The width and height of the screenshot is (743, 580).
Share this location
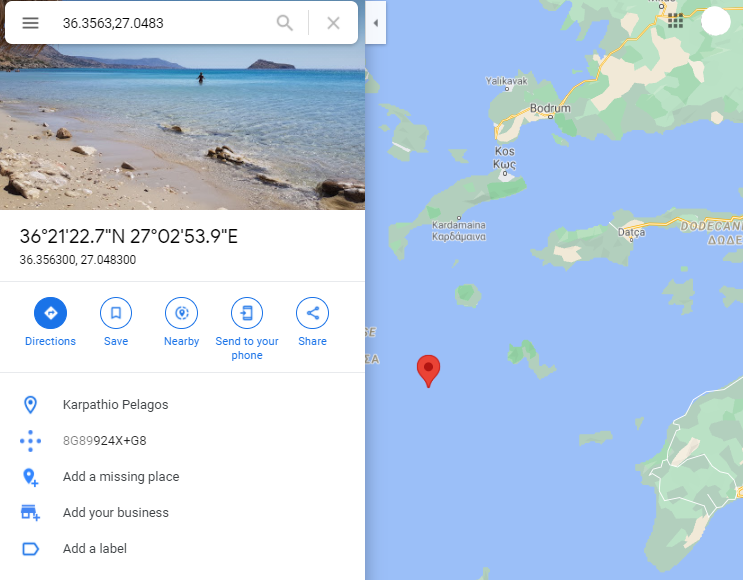pos(312,322)
